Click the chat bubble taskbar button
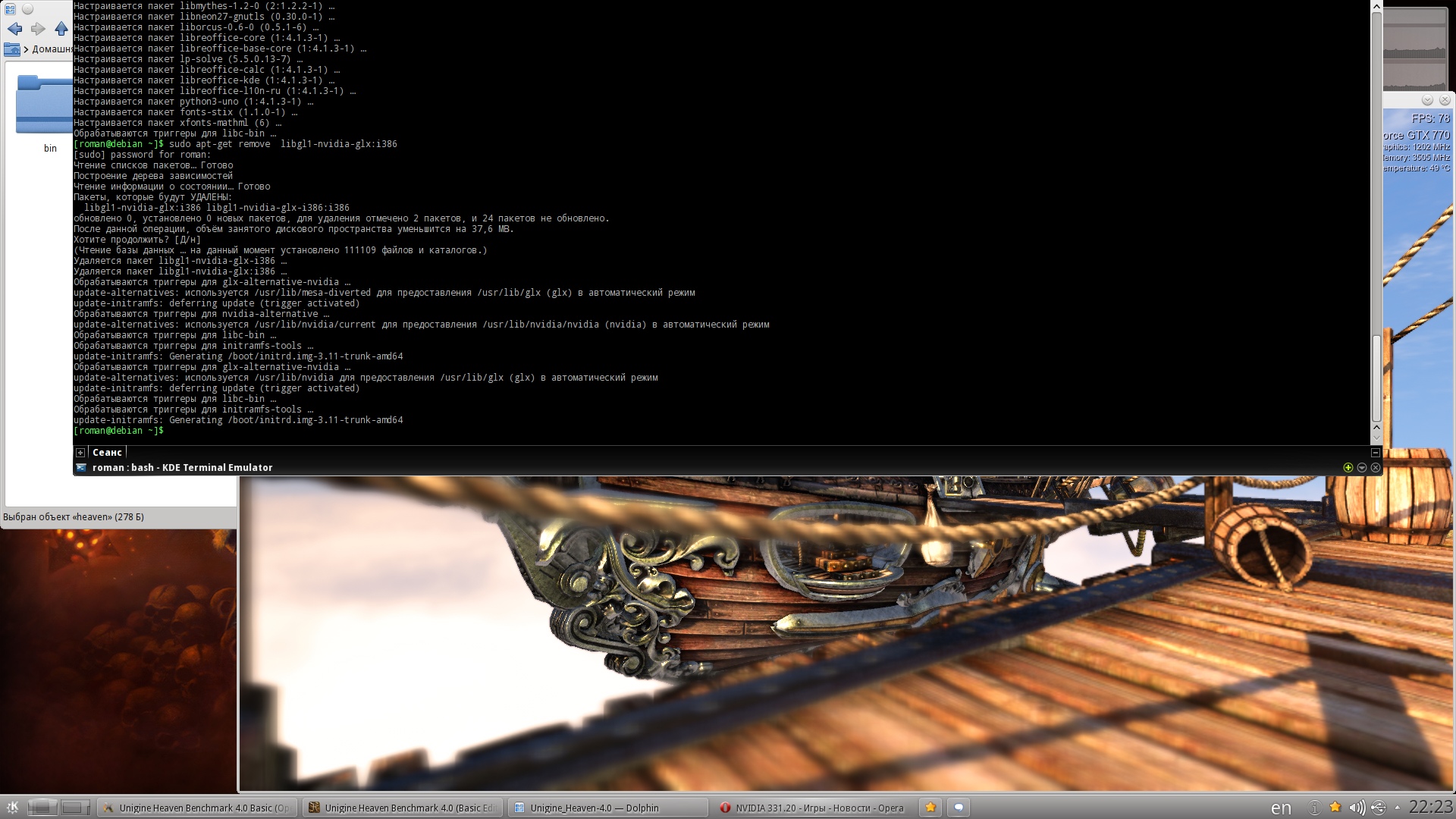The image size is (1456, 819). (959, 808)
